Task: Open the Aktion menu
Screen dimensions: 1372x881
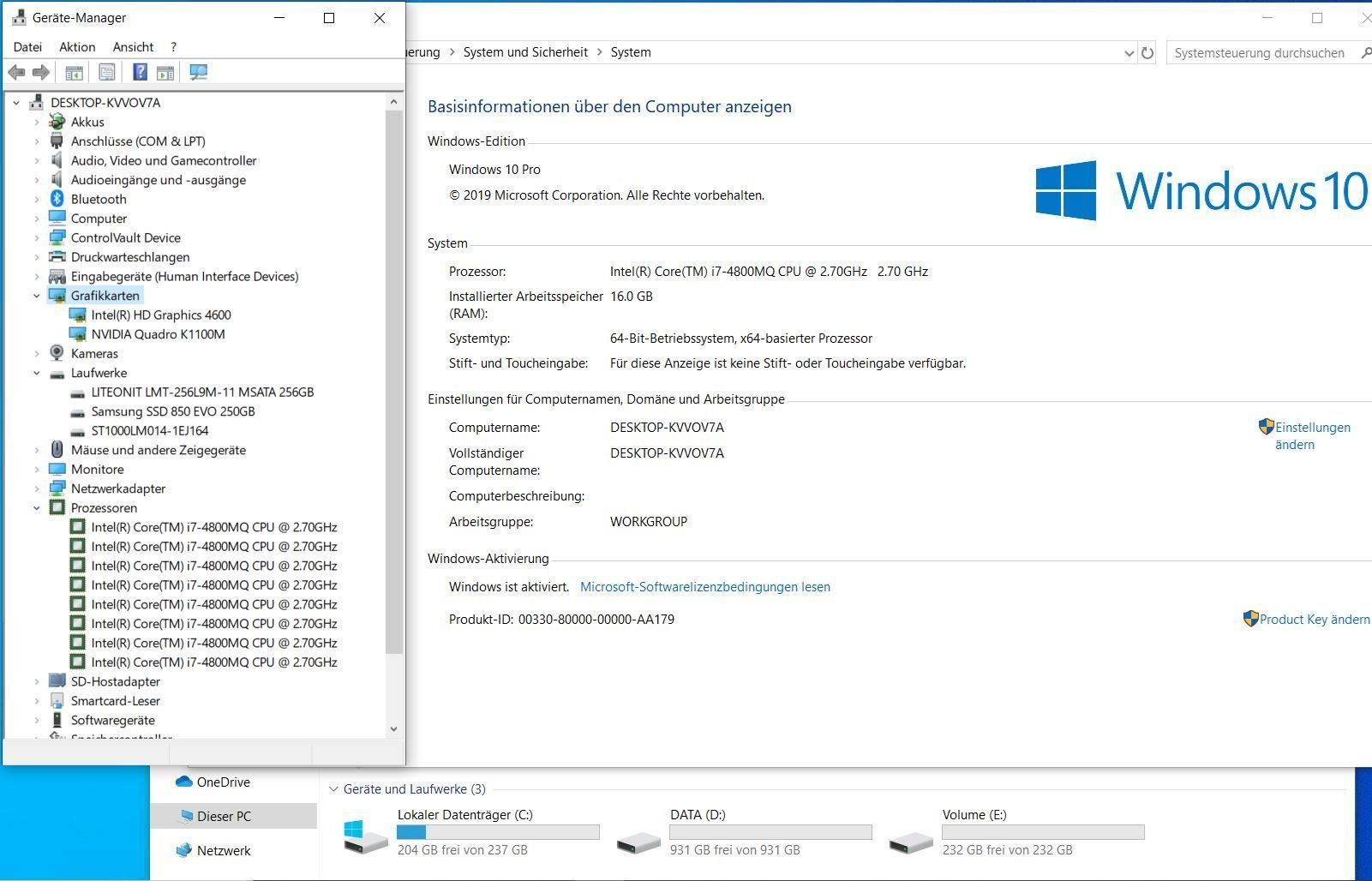Action: pos(77,47)
